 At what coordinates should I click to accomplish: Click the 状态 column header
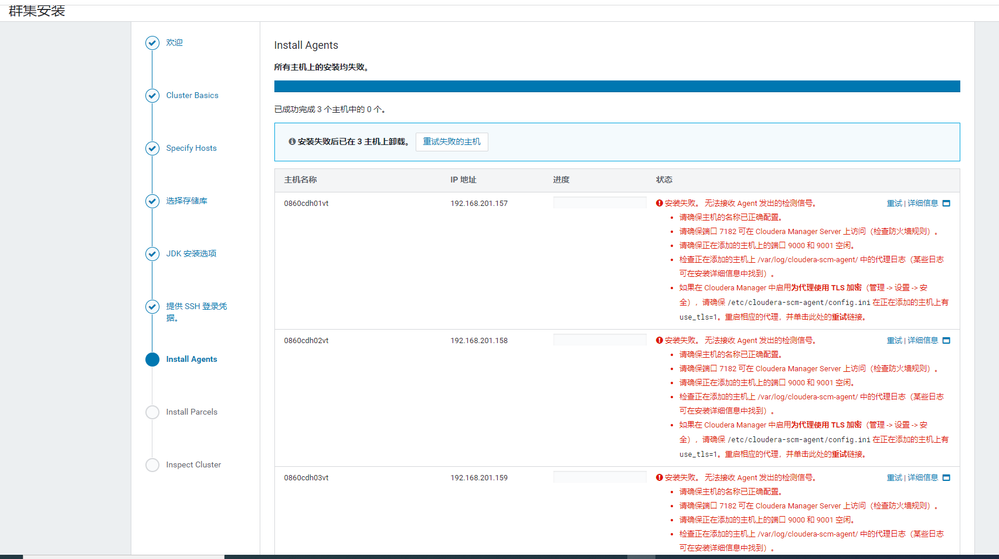click(664, 180)
